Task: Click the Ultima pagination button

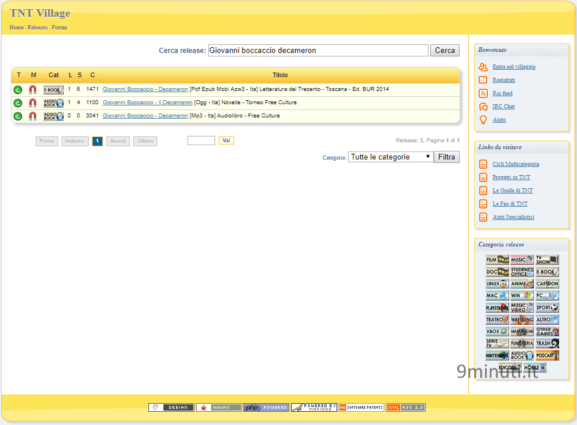Action: [x=145, y=141]
